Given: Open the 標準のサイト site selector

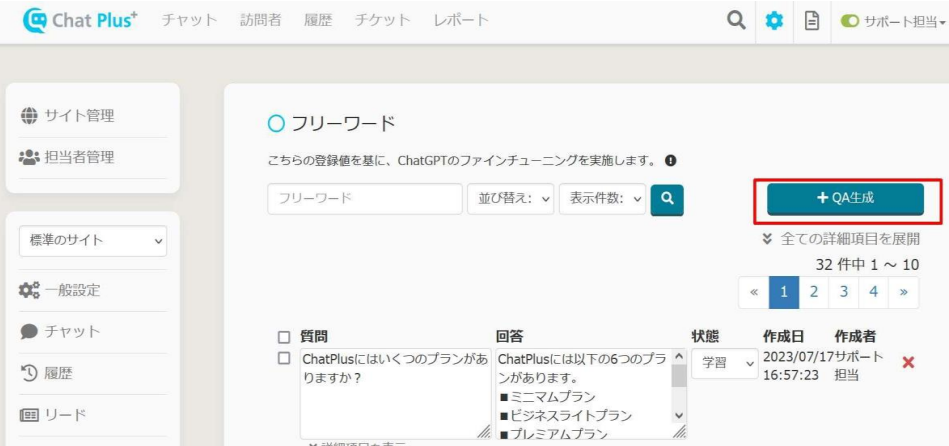Looking at the screenshot, I should (93, 240).
